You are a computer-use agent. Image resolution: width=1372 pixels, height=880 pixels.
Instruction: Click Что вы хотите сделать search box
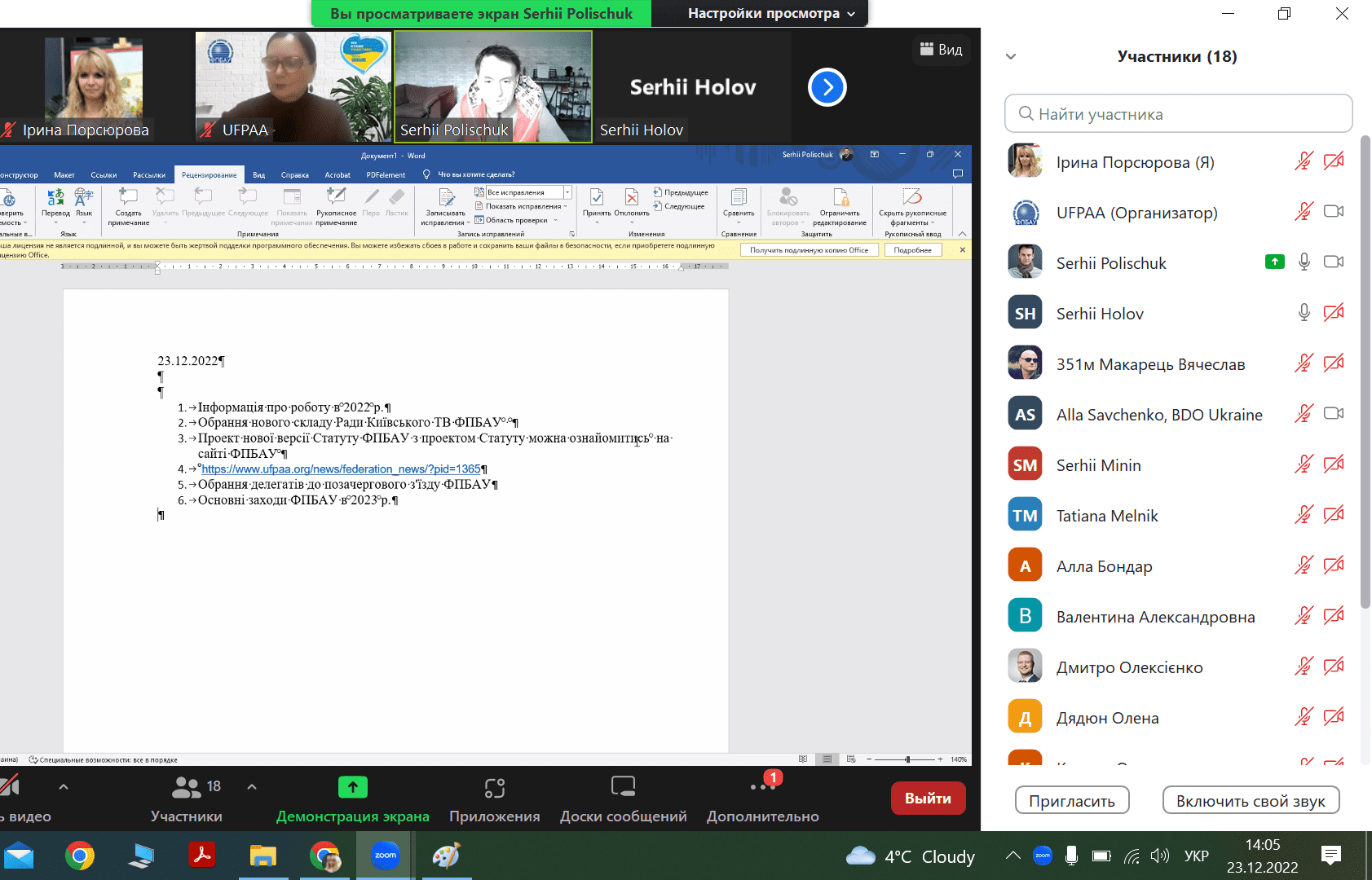tap(475, 174)
